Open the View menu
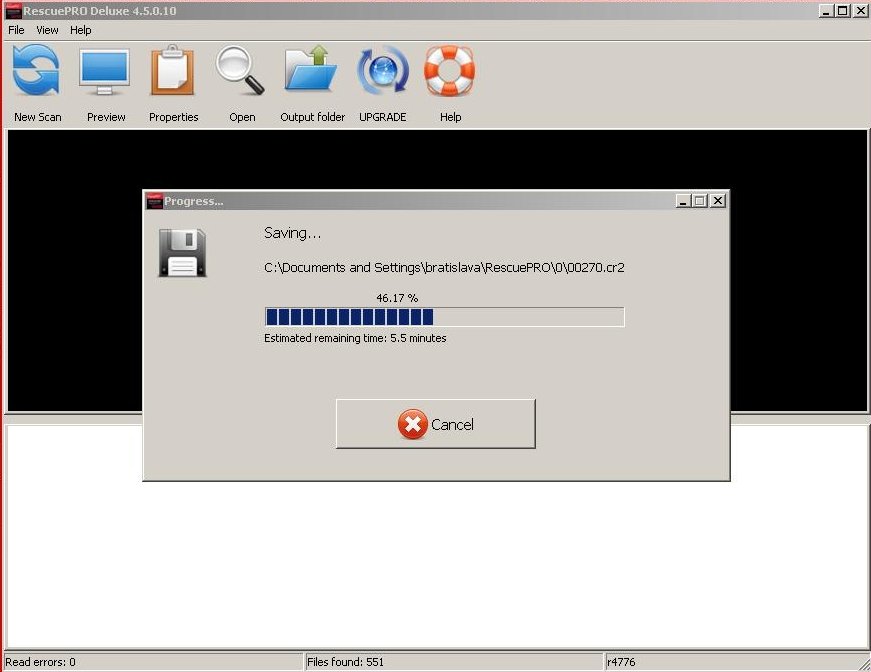The width and height of the screenshot is (871, 672). (47, 30)
